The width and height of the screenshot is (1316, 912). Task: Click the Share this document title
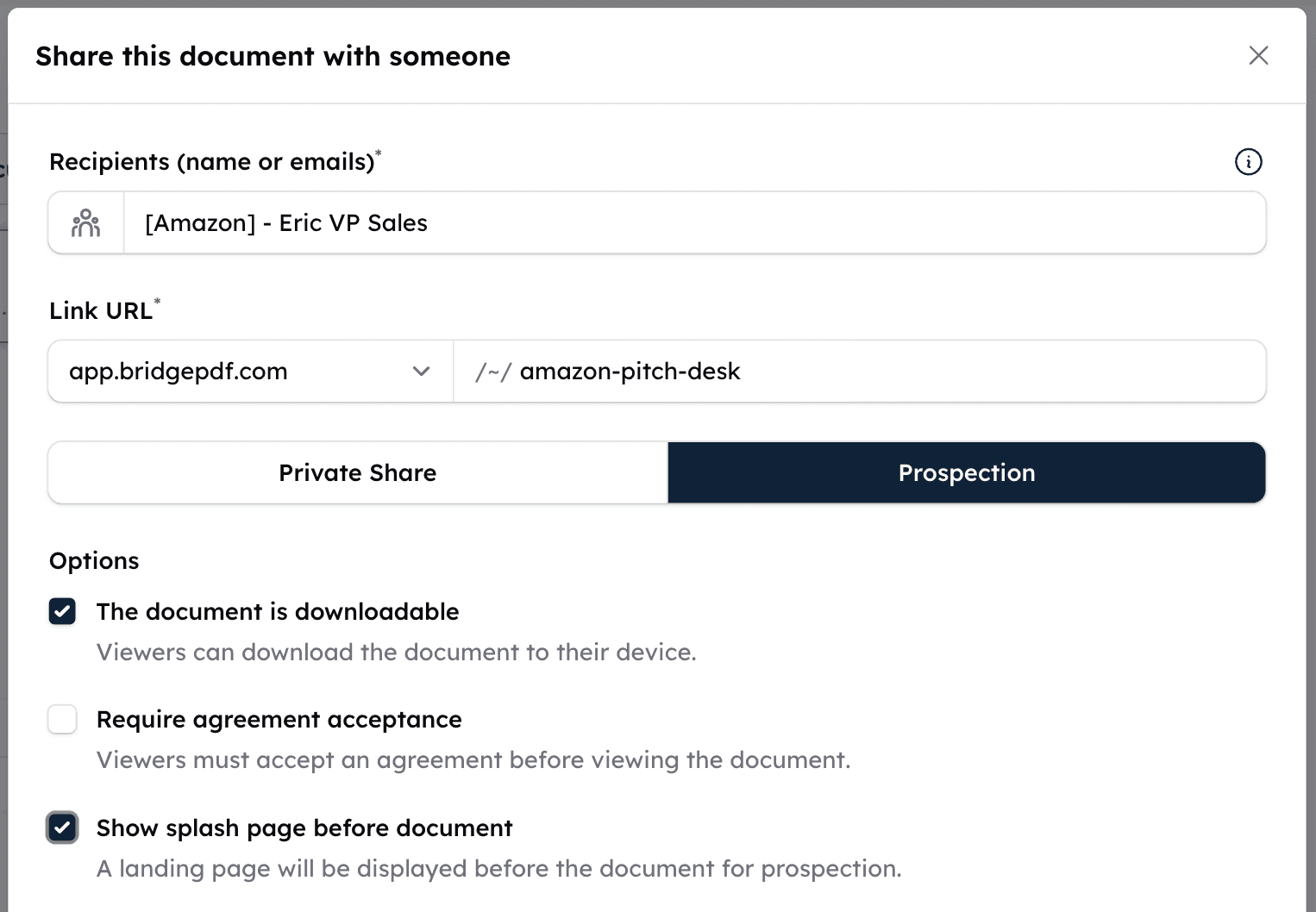[x=273, y=55]
